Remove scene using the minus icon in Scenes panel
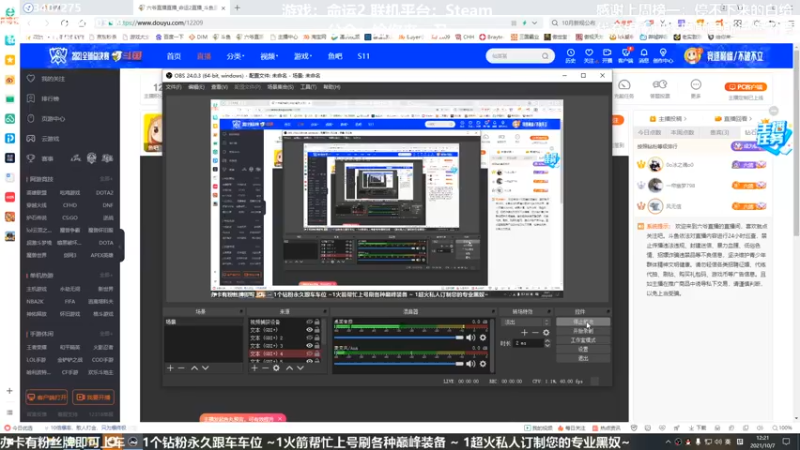 [181, 368]
